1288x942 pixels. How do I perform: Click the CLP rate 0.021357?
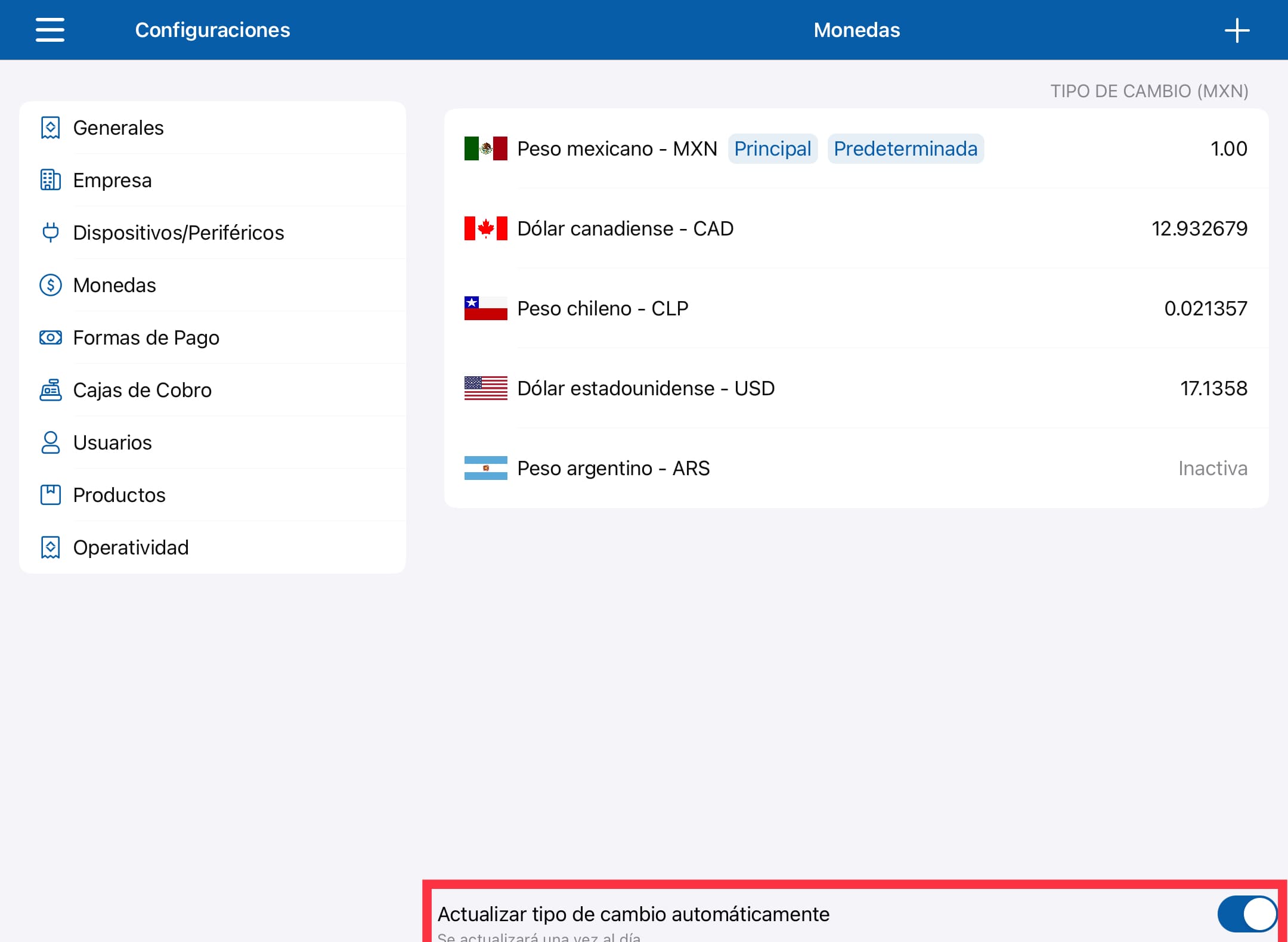1206,308
